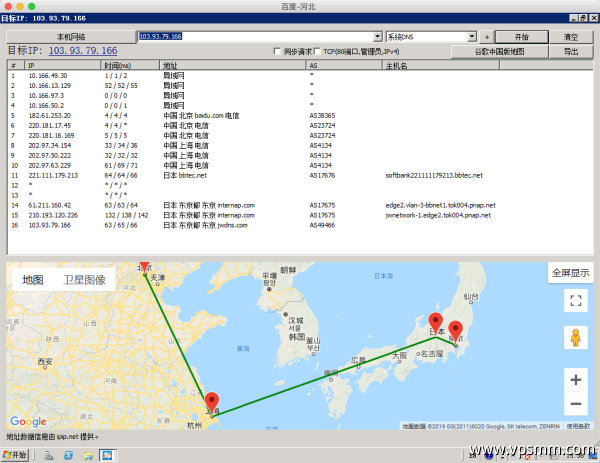Open PowerShell taskbar icon
The height and width of the screenshot is (463, 600).
coord(69,455)
